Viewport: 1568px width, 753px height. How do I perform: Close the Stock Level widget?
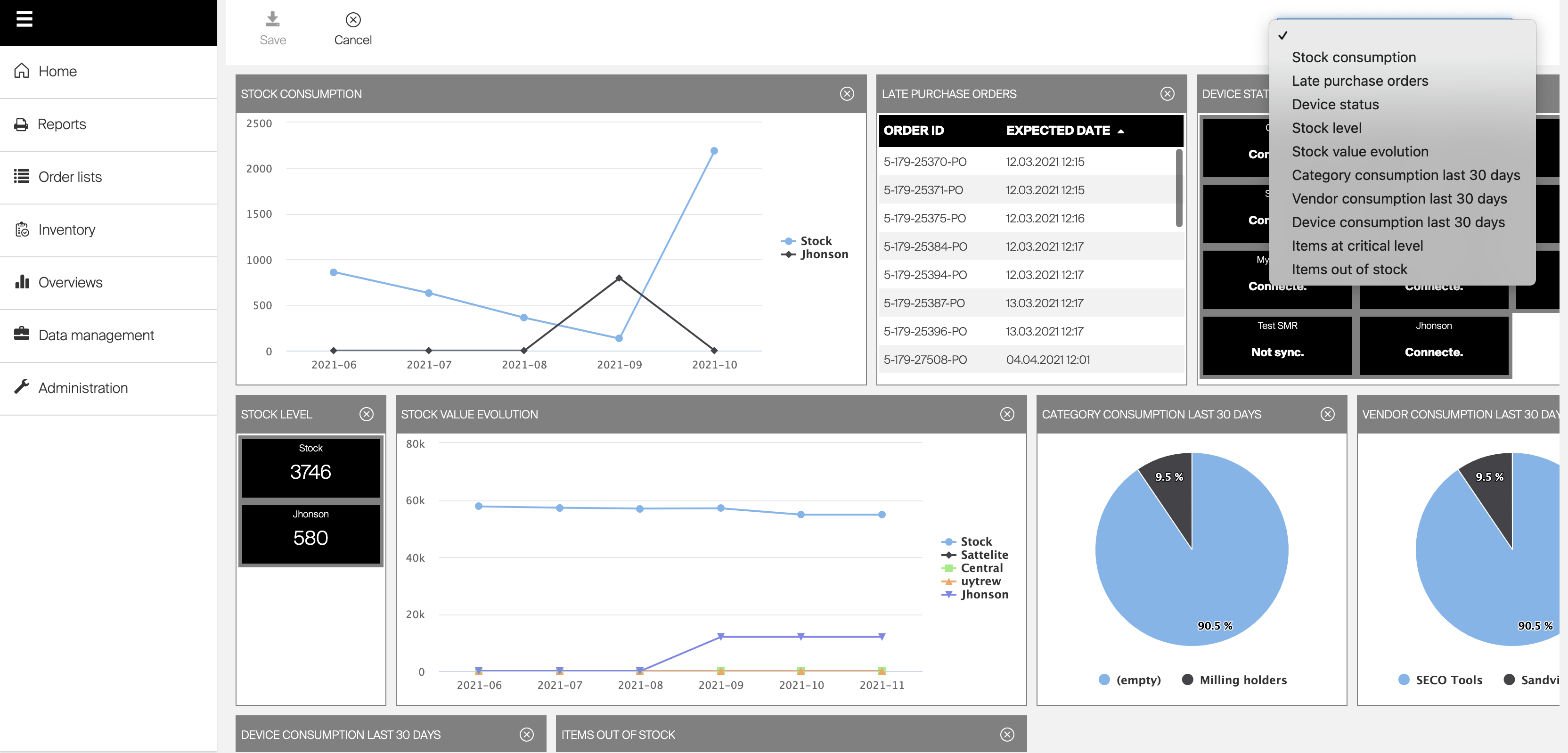(367, 415)
